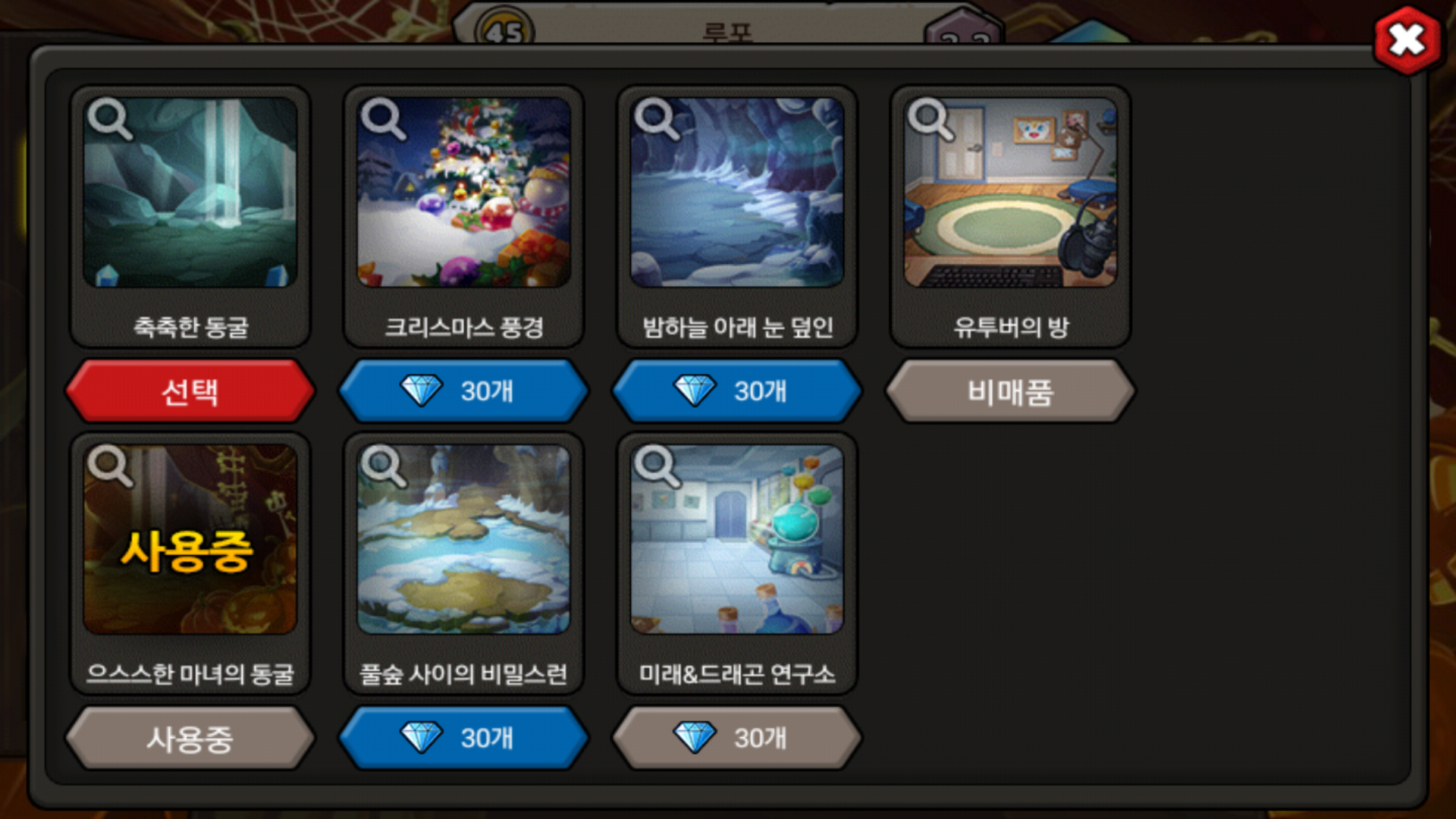
Task: Preview the 축축한 동굴 background with magnifier
Action: coord(110,119)
